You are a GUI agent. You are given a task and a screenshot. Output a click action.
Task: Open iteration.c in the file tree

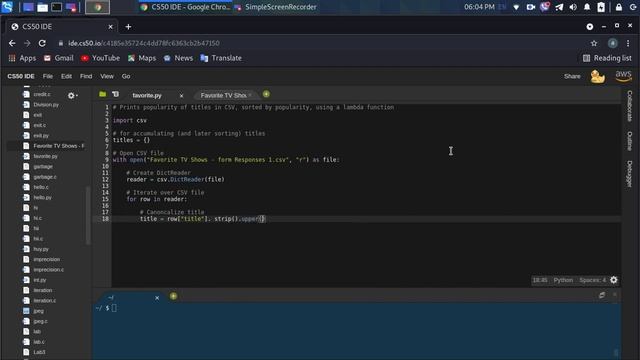coord(44,300)
